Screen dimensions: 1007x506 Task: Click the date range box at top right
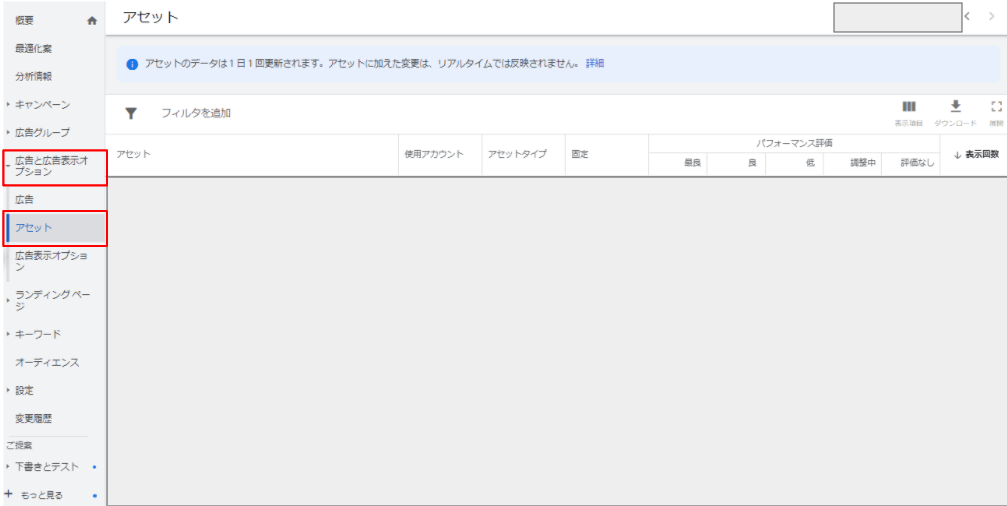click(x=896, y=18)
